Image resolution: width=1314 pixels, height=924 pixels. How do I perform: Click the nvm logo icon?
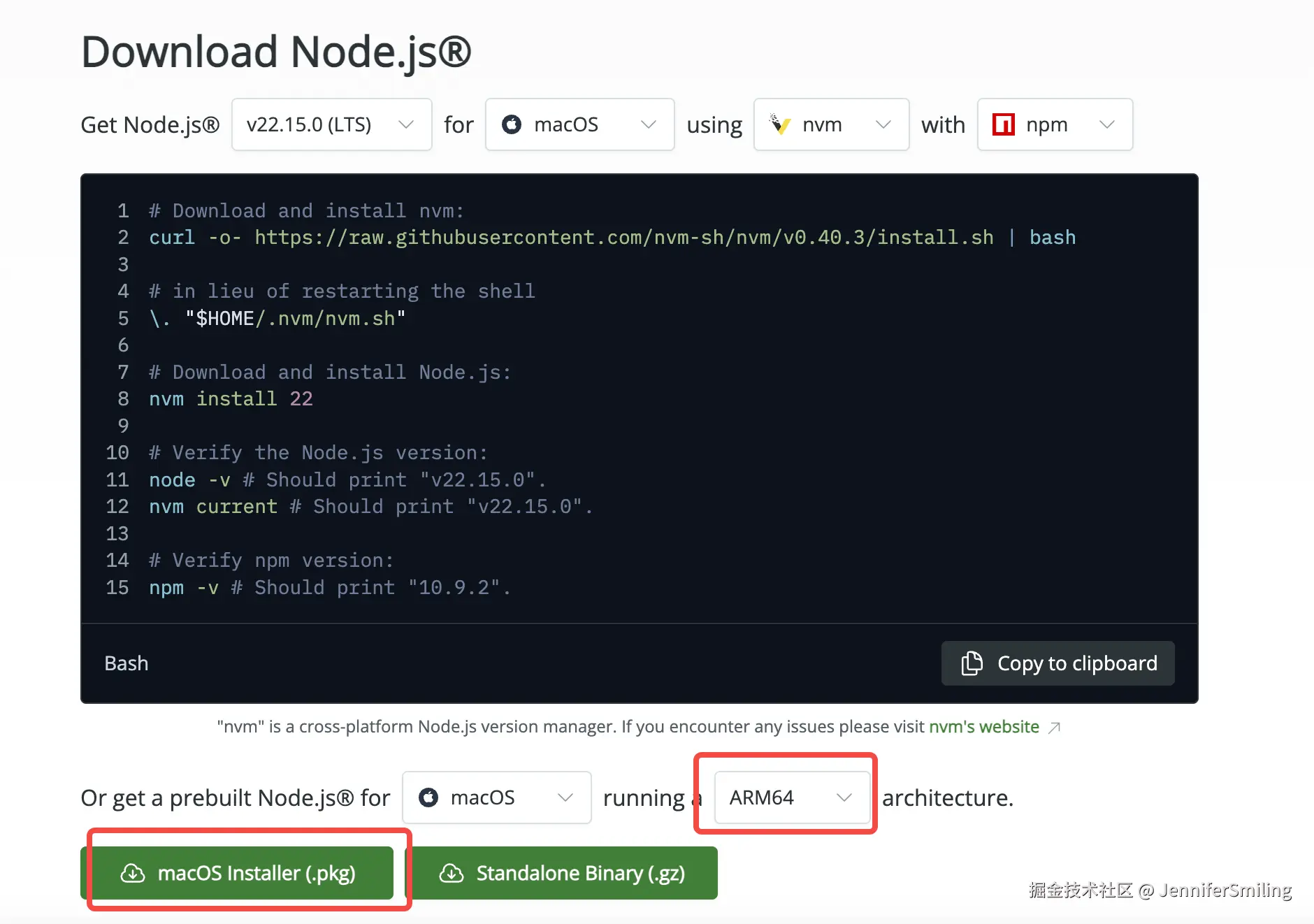tap(780, 124)
